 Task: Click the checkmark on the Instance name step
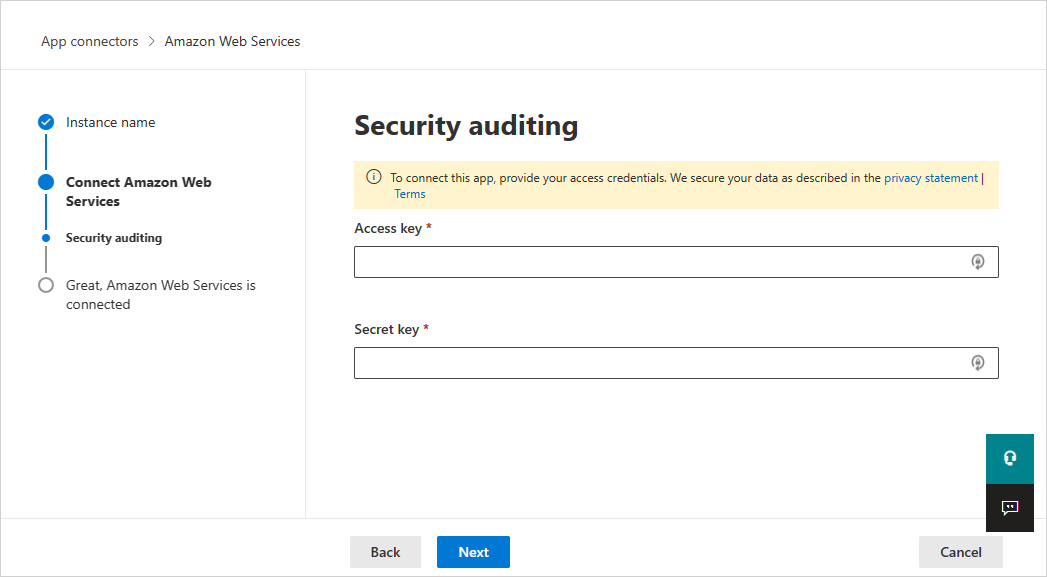click(x=46, y=121)
